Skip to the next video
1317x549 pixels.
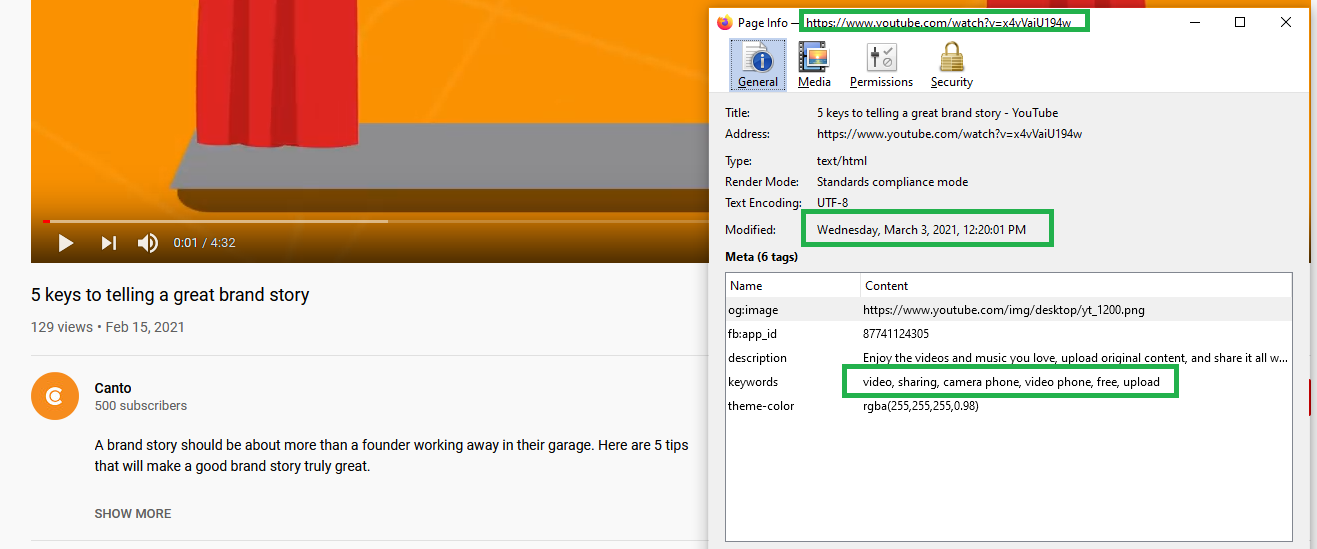tap(108, 243)
